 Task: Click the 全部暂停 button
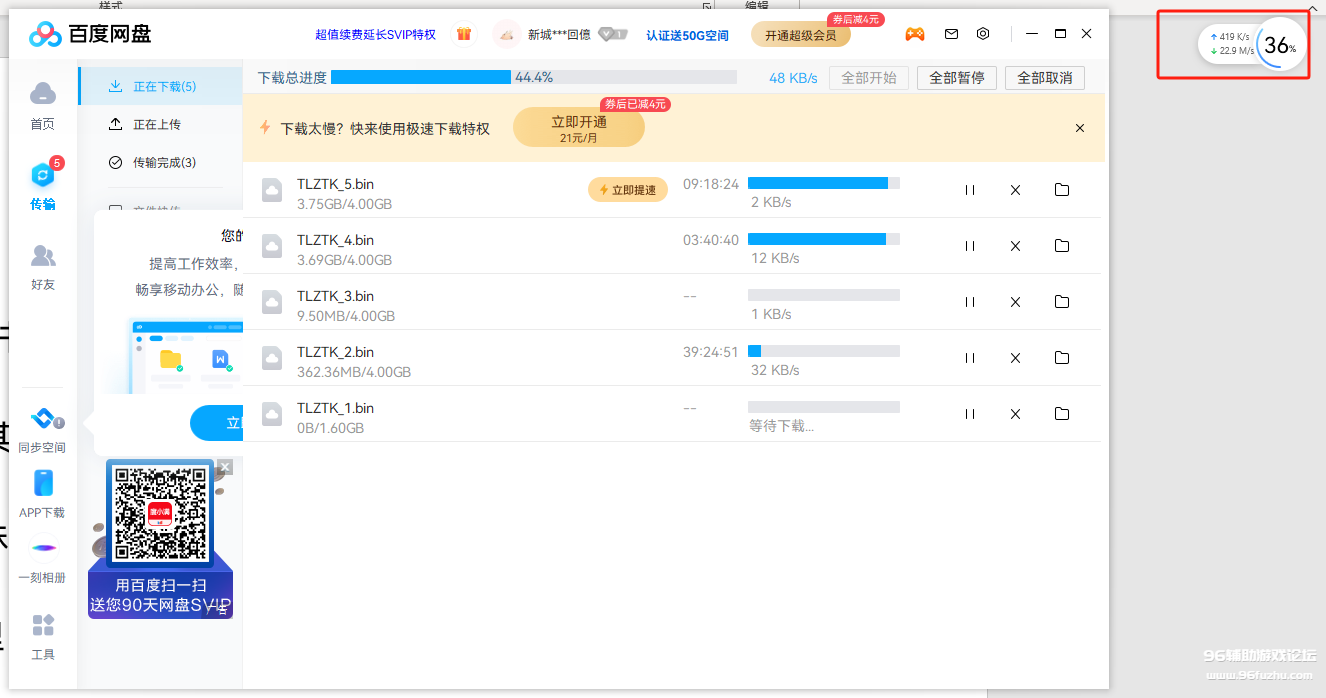tap(957, 78)
